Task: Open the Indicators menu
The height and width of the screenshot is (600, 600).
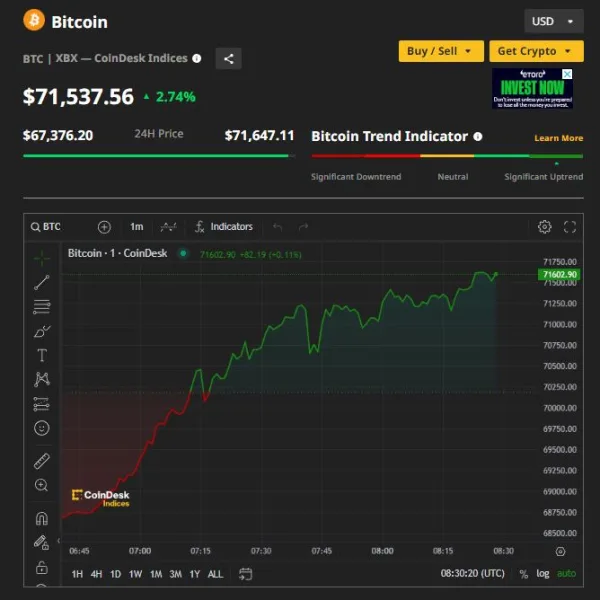Action: point(224,227)
